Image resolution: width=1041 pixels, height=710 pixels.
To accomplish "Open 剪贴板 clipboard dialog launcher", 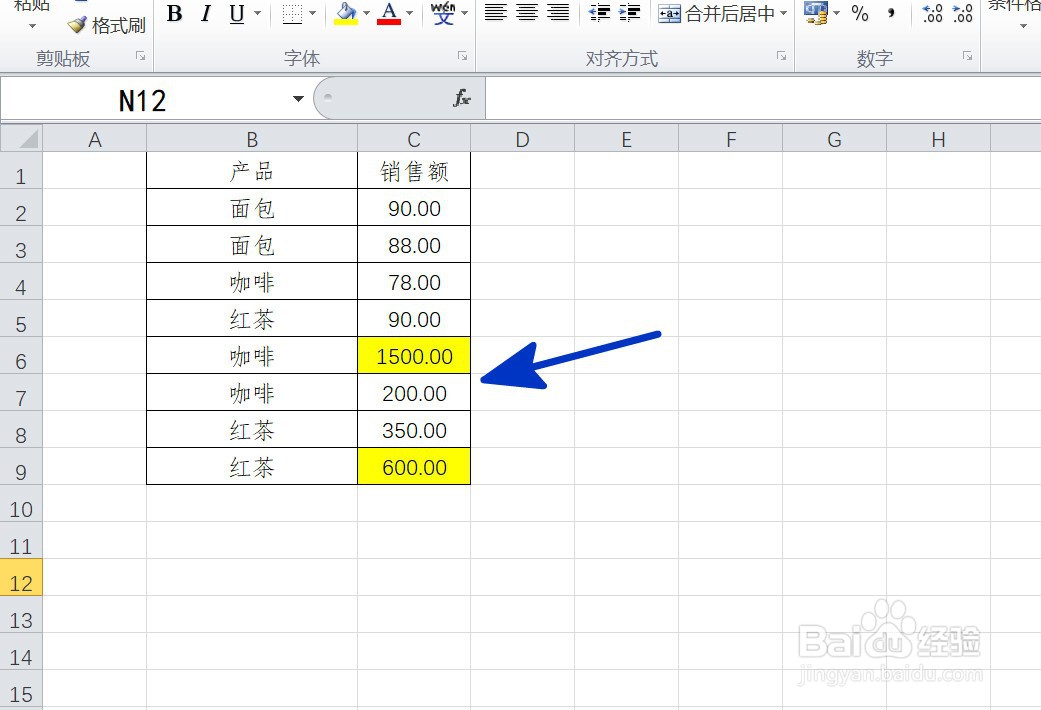I will [141, 56].
